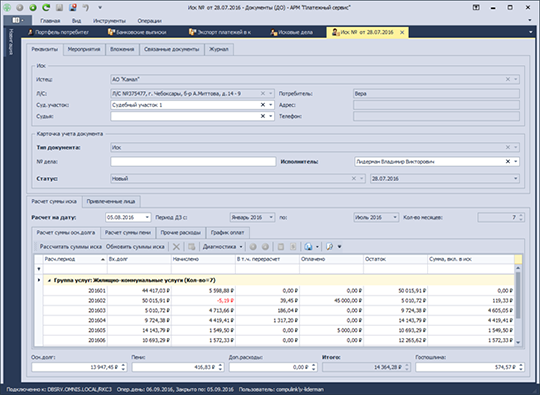The height and width of the screenshot is (395, 540).
Task: Click the Осн.долг spinner arrows
Action: pyautogui.click(x=124, y=367)
